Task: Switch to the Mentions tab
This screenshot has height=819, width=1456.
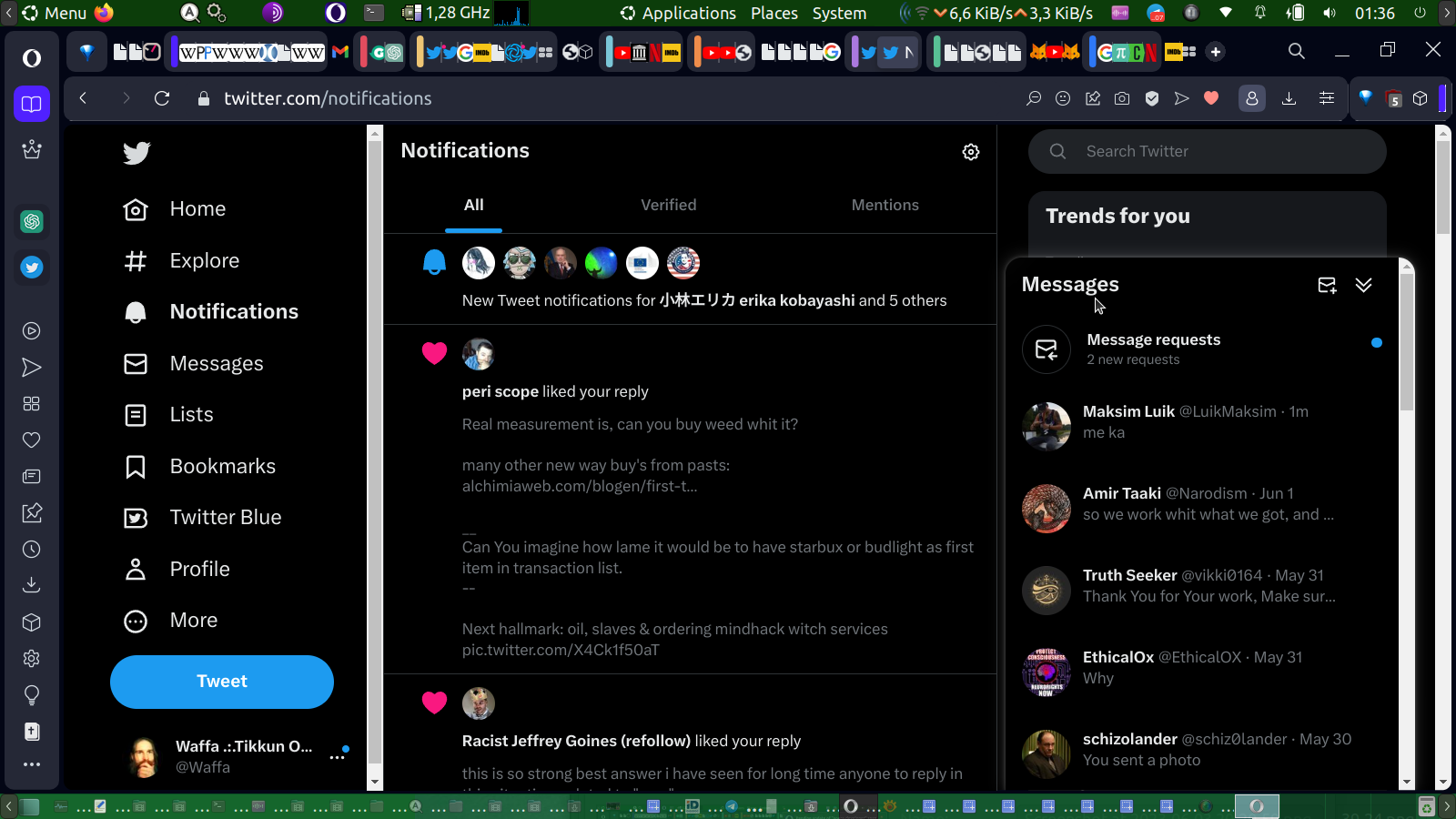Action: (885, 206)
